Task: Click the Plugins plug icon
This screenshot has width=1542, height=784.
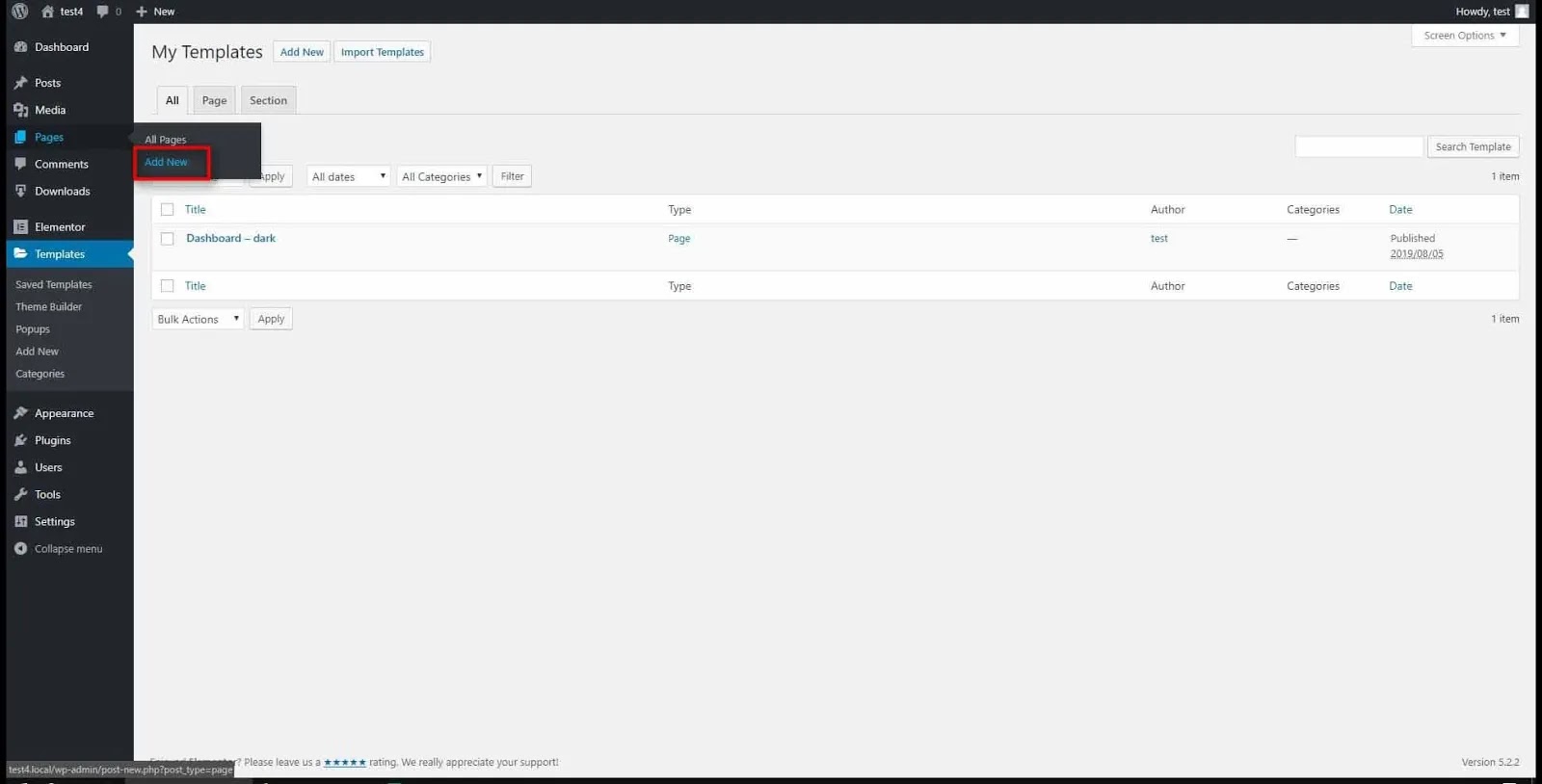Action: [20, 440]
